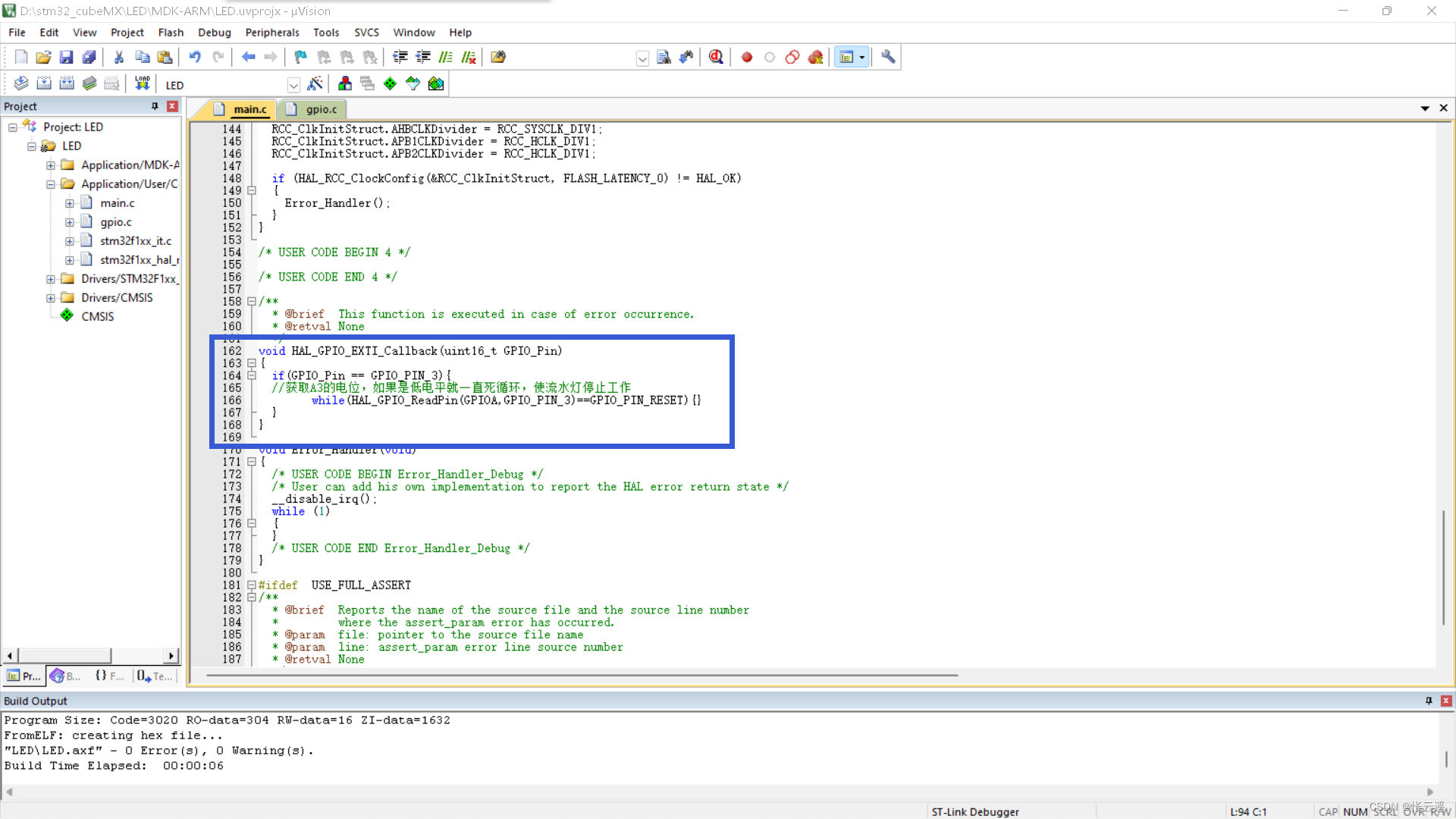Open the target selection dropdown showing LED
The image size is (1456, 819).
click(x=293, y=85)
